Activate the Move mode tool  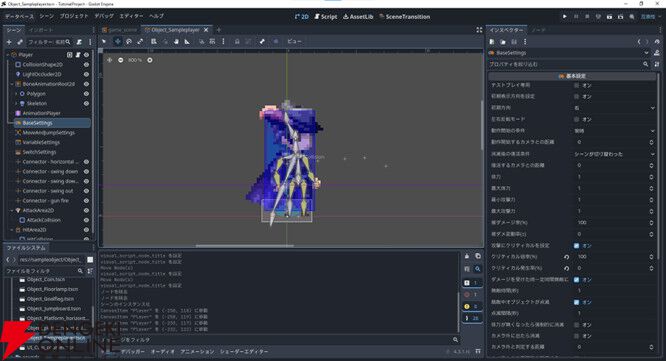coord(118,41)
